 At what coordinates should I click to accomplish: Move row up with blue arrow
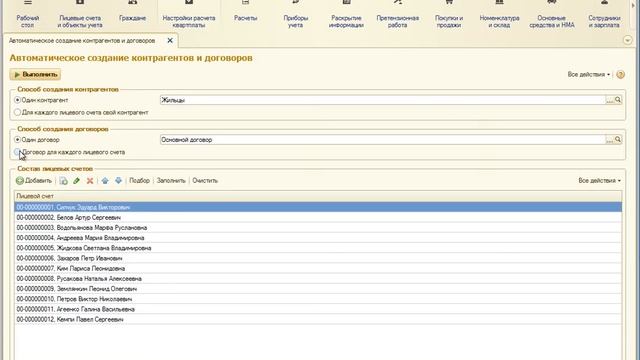105,181
